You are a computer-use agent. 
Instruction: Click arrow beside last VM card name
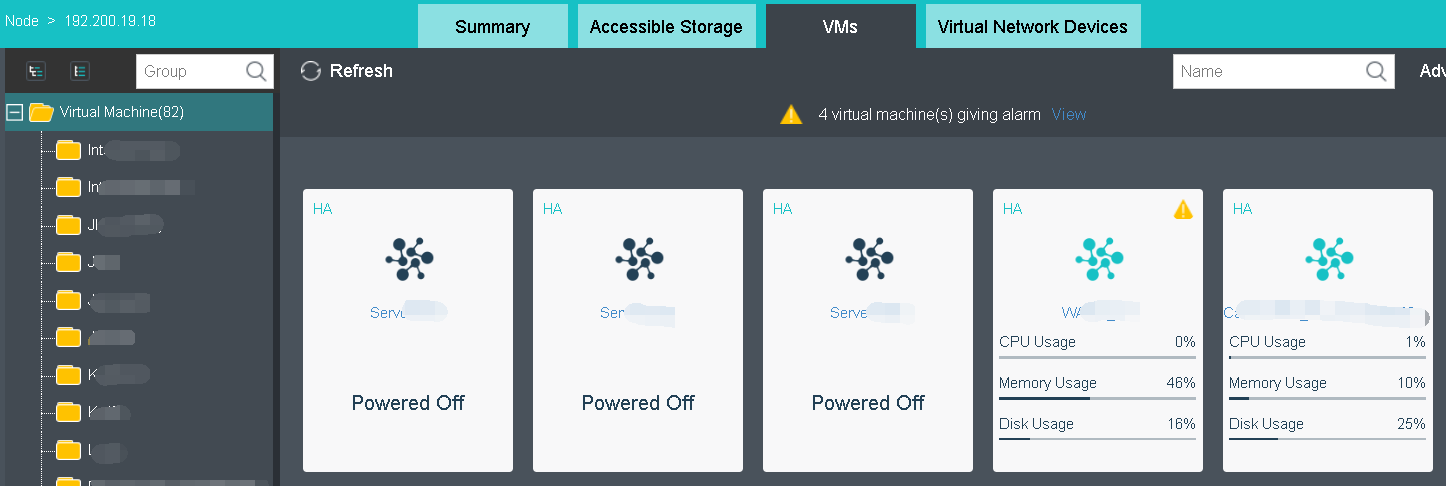1427,317
